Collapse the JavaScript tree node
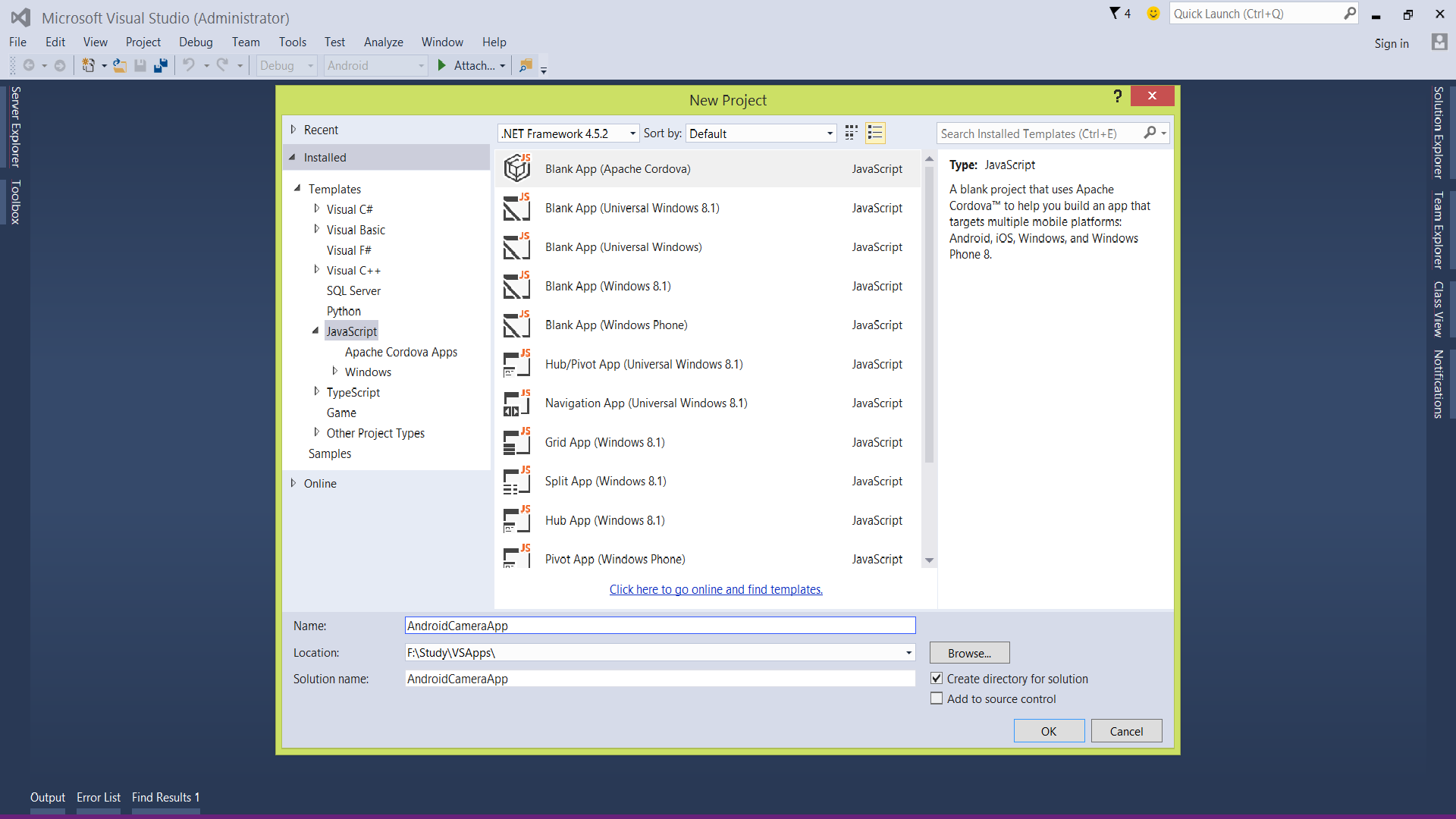This screenshot has width=1456, height=819. click(315, 331)
